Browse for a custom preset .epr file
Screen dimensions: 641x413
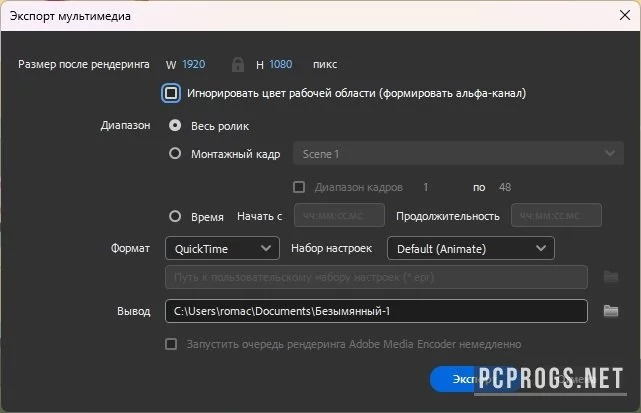(x=611, y=277)
